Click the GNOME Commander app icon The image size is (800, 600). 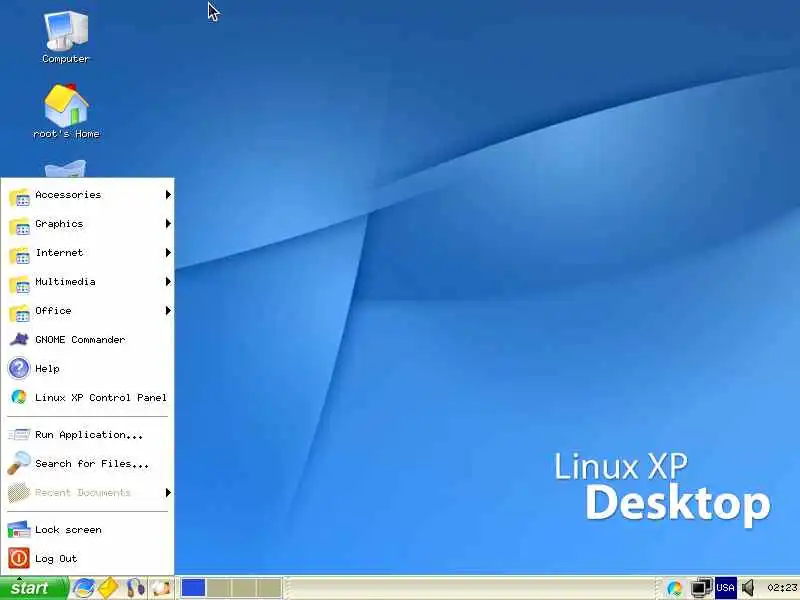point(19,339)
